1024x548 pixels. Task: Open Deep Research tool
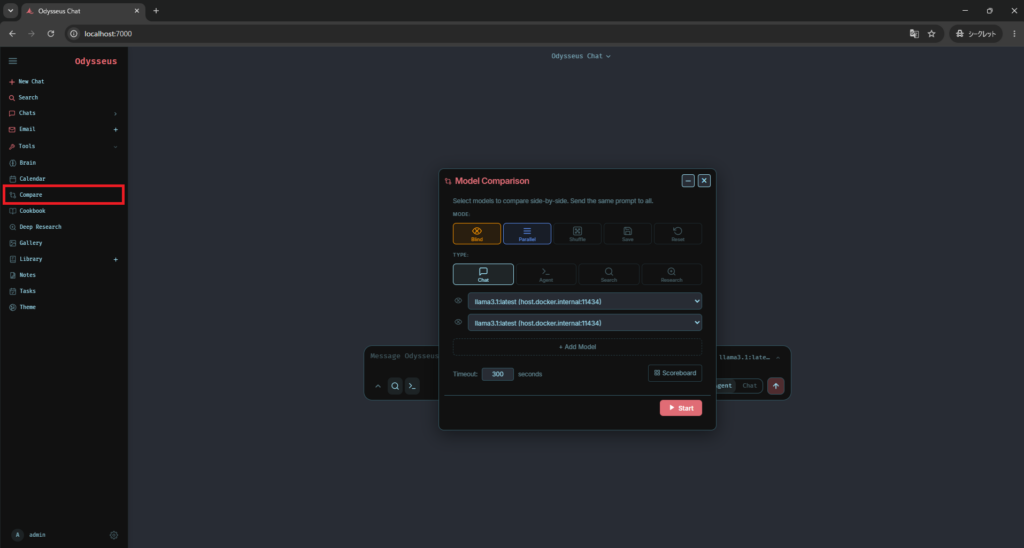(x=40, y=227)
